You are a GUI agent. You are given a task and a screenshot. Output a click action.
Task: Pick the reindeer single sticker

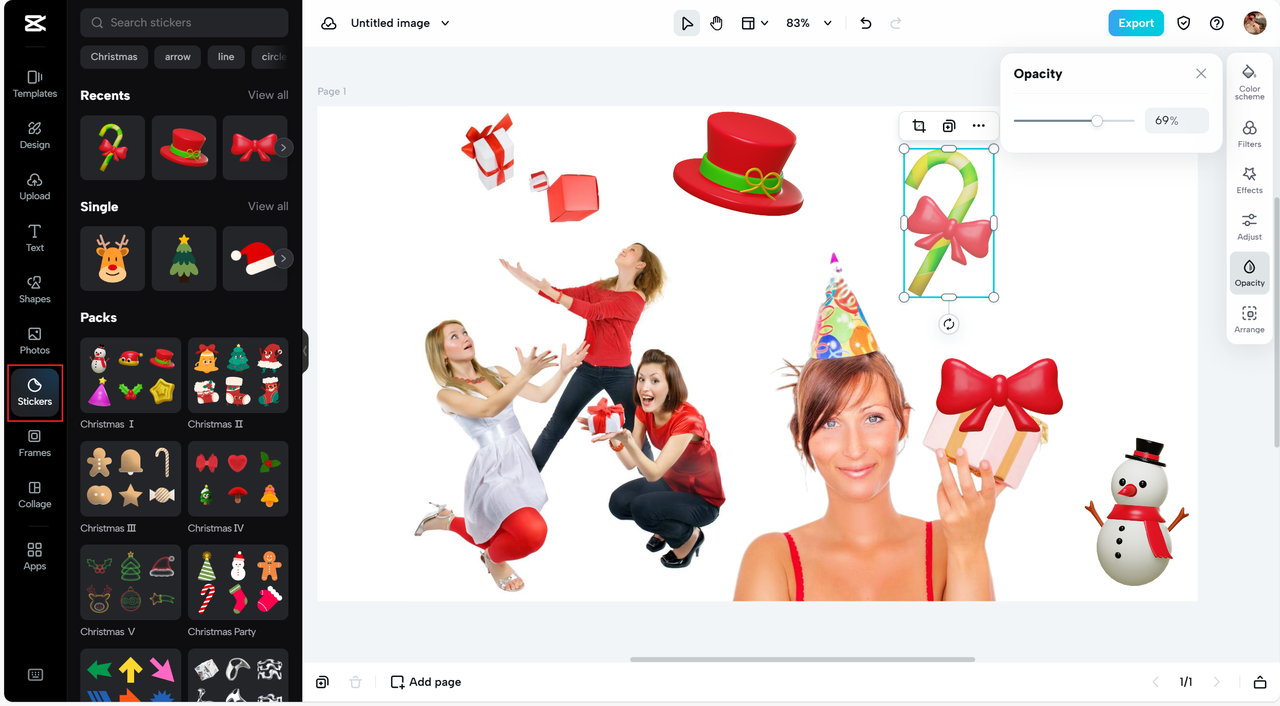click(112, 259)
